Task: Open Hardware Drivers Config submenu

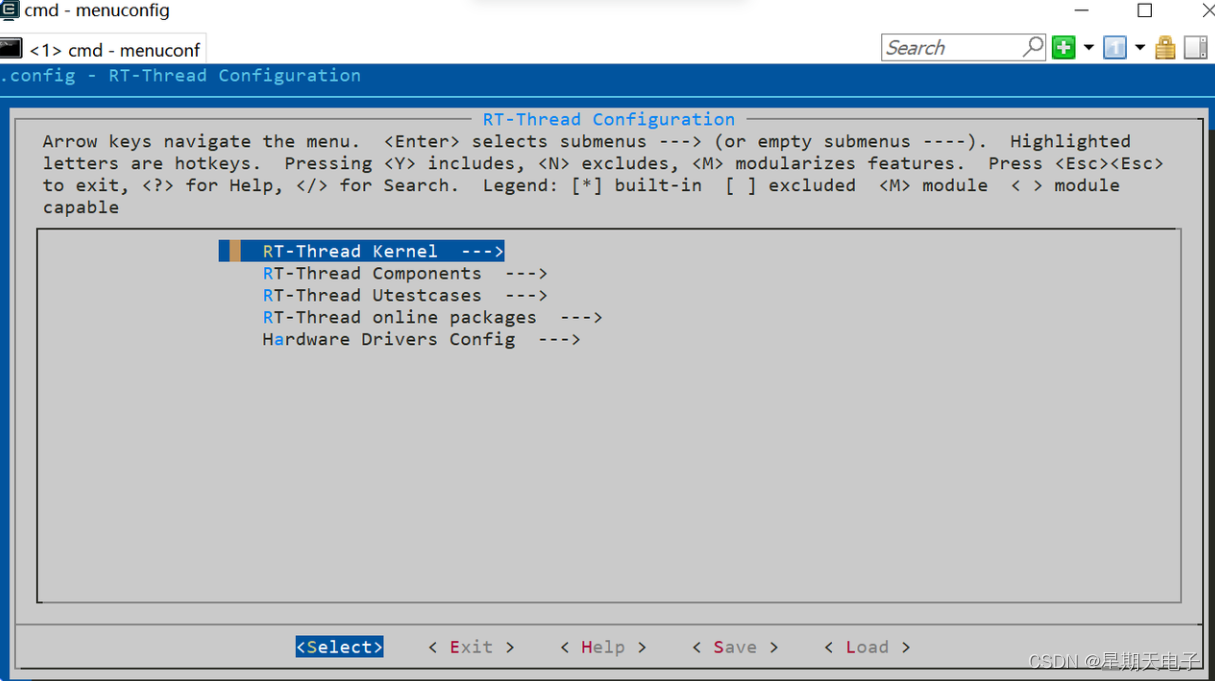Action: click(x=421, y=339)
